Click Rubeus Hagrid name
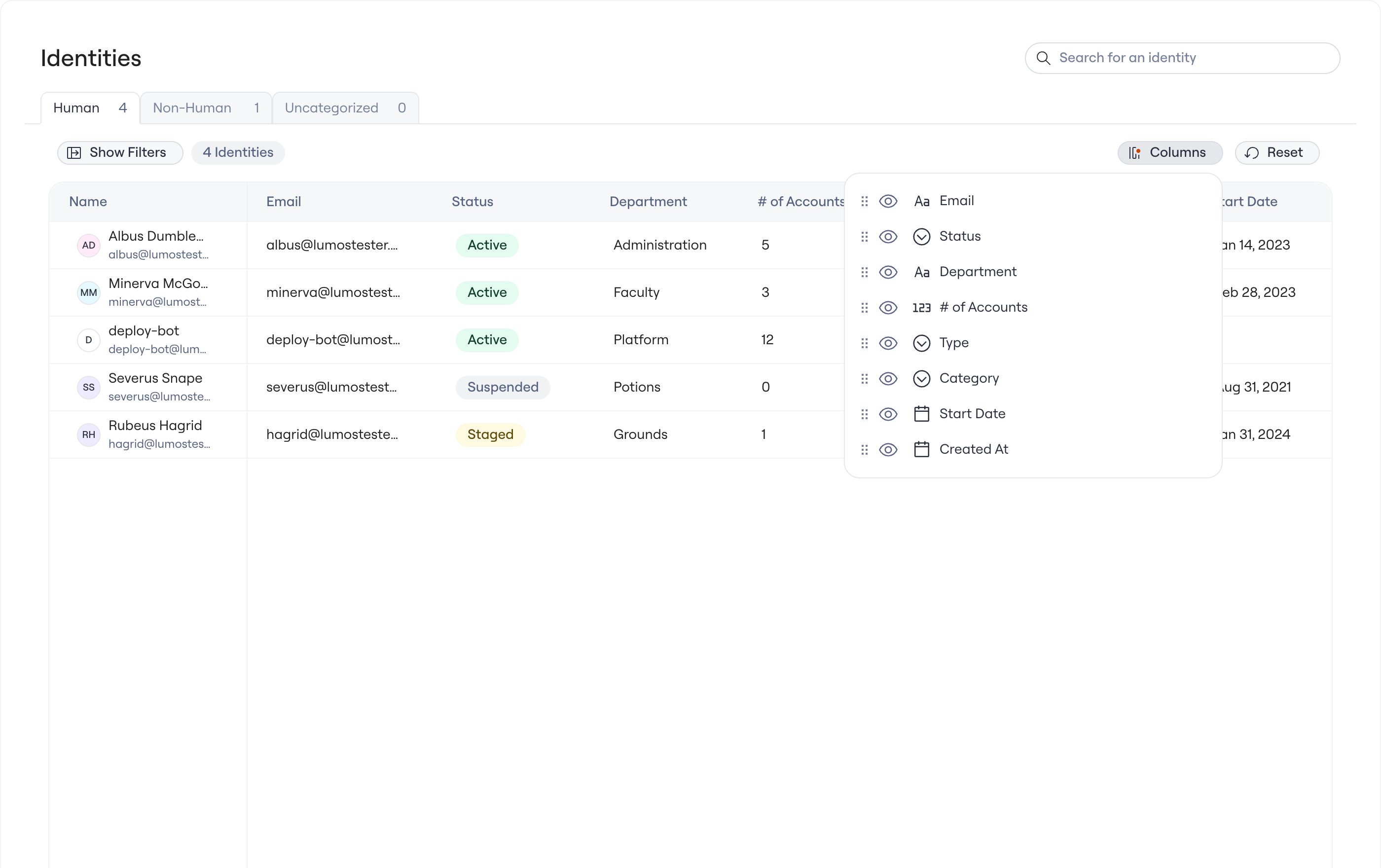 coord(155,426)
